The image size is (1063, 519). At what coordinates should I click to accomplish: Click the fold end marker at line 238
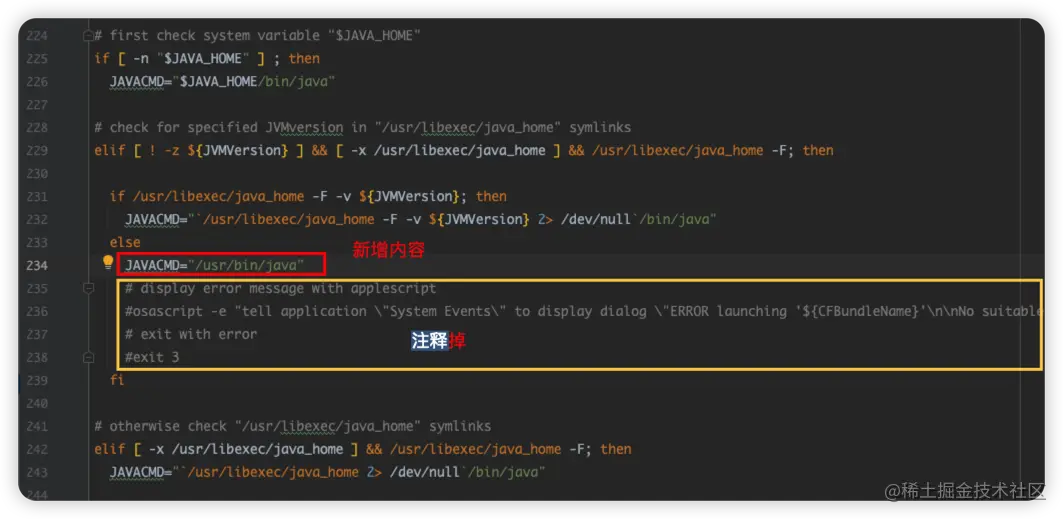tap(88, 356)
